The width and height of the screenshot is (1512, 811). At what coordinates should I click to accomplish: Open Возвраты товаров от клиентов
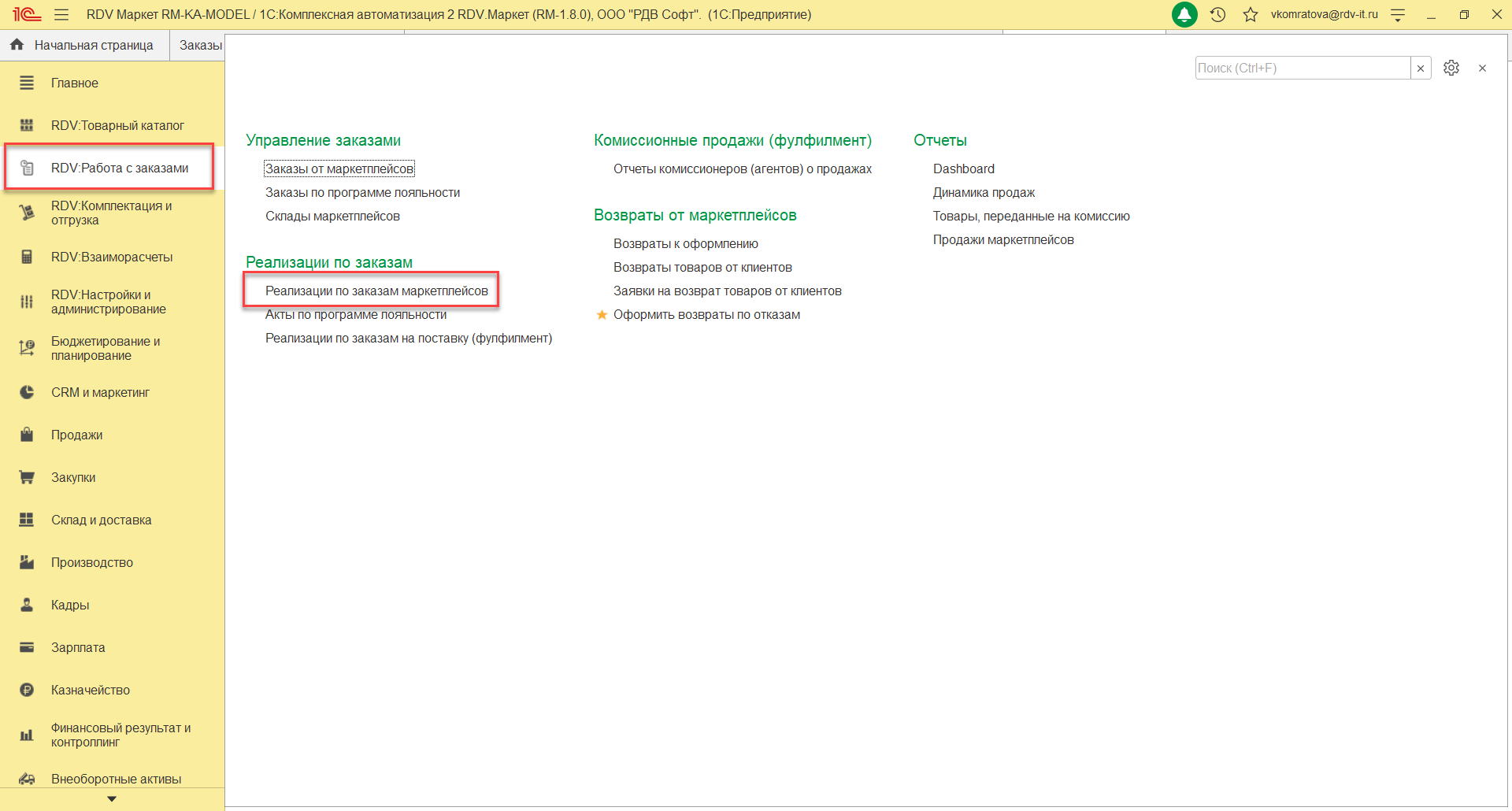tap(702, 267)
